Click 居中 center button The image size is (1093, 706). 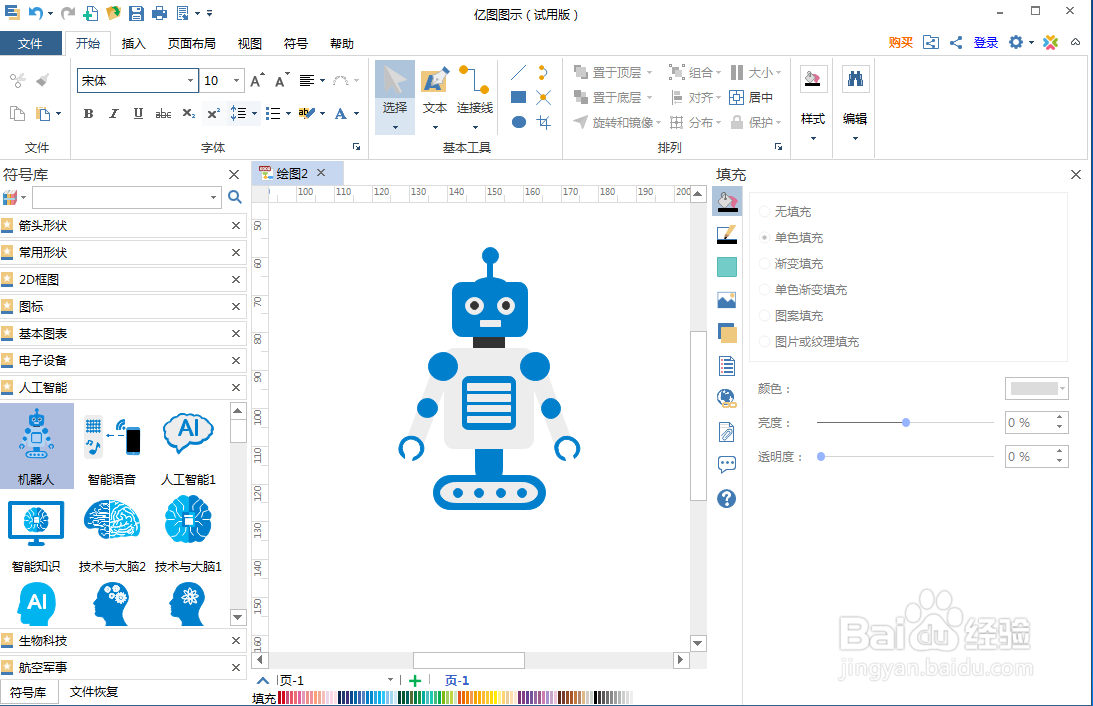tap(751, 98)
